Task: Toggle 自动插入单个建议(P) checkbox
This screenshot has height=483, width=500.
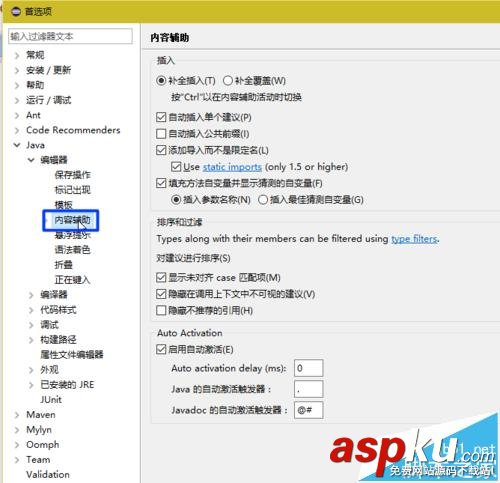Action: [x=161, y=117]
